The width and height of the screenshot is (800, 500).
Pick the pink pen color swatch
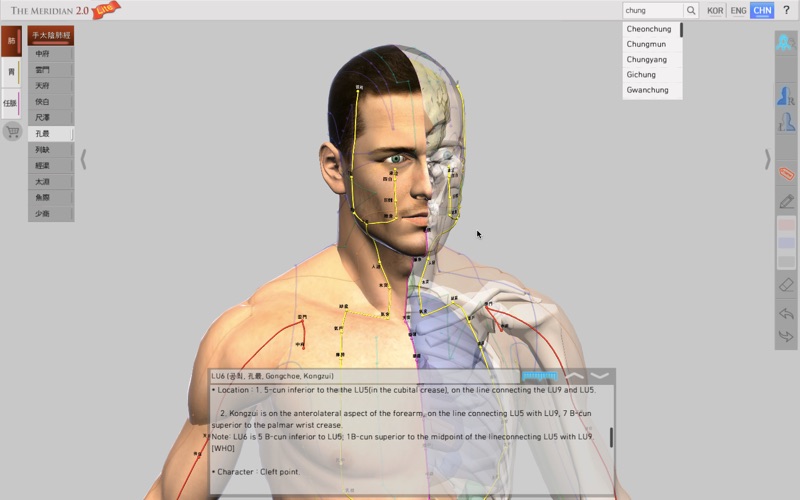click(x=786, y=224)
